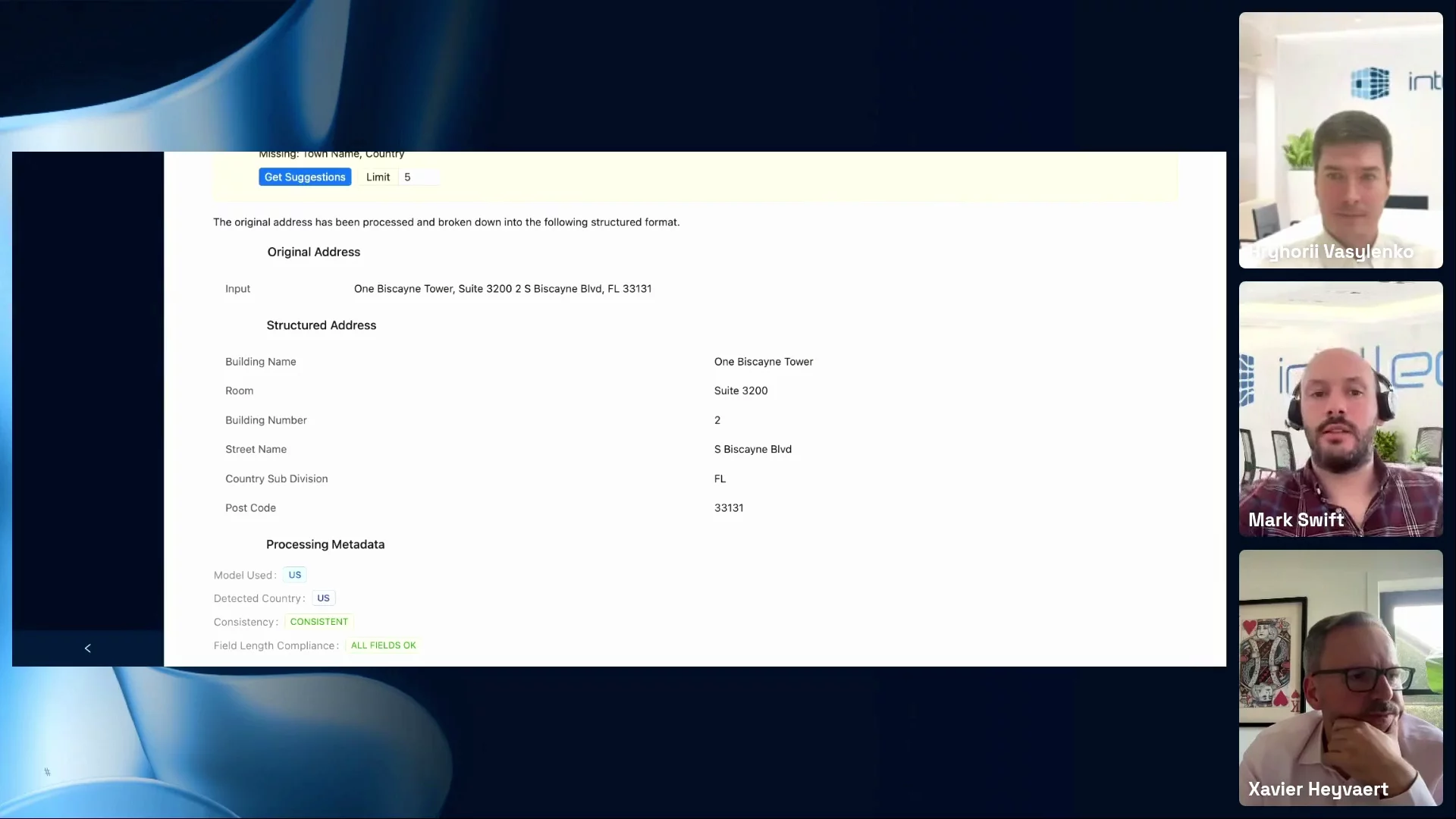1456x819 pixels.
Task: Select the One Biscayne Tower building name value
Action: [x=764, y=362]
